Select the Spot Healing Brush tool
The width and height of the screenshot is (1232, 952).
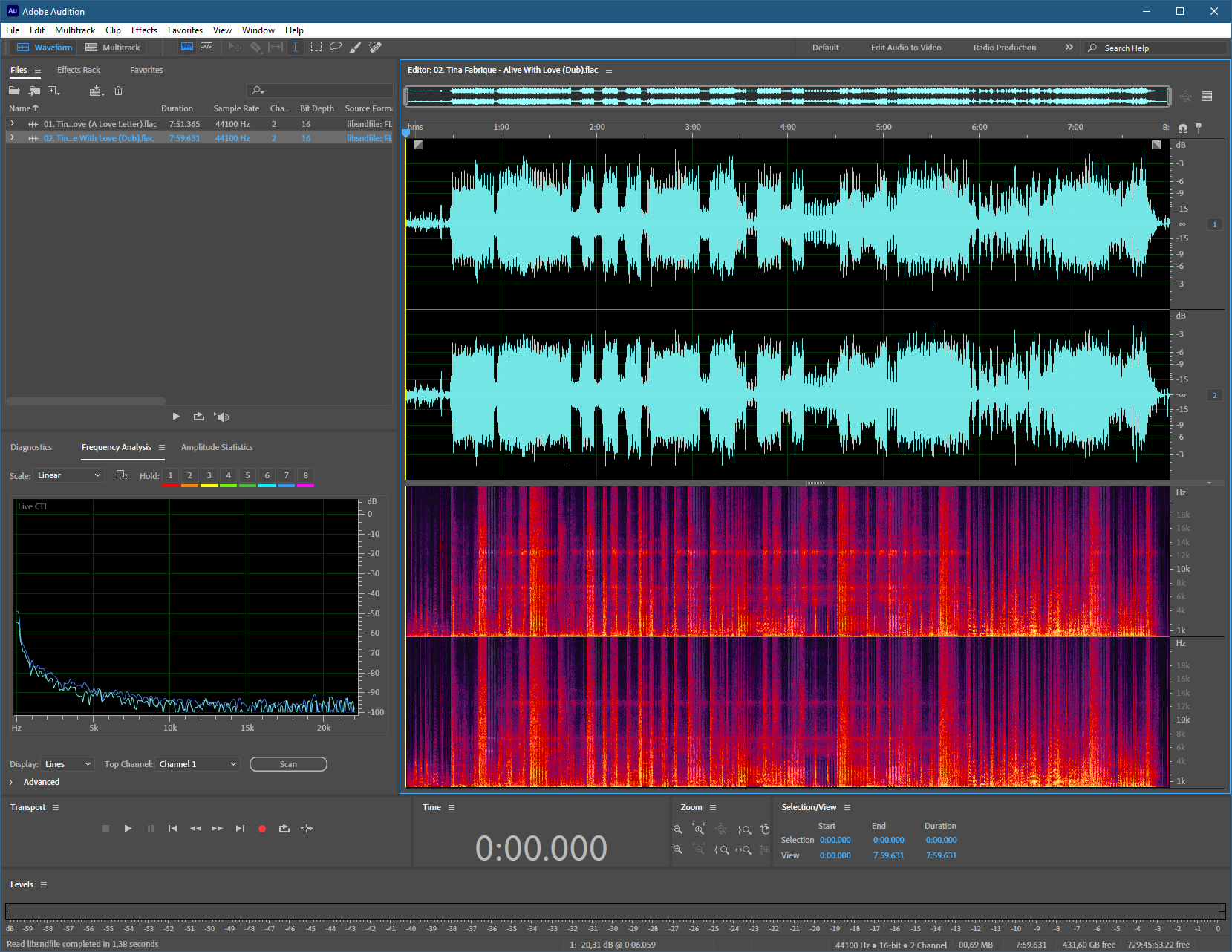[x=376, y=47]
